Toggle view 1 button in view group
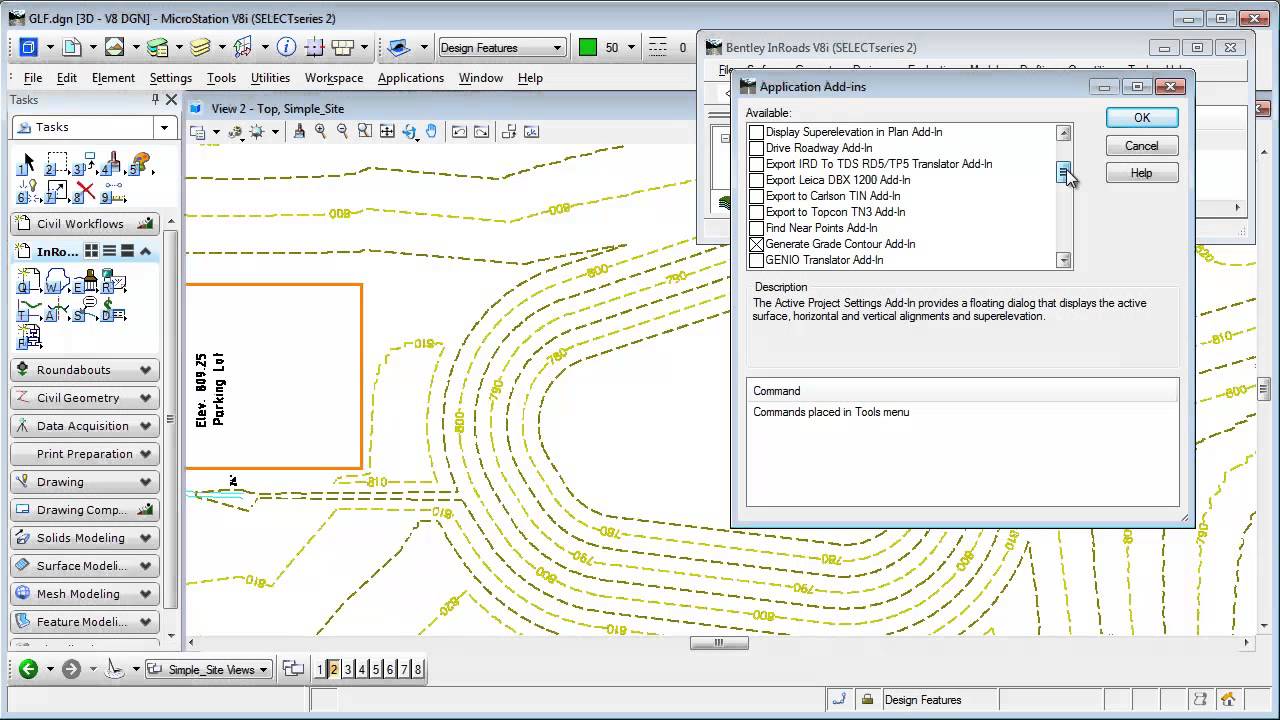The width and height of the screenshot is (1280, 720). click(320, 669)
